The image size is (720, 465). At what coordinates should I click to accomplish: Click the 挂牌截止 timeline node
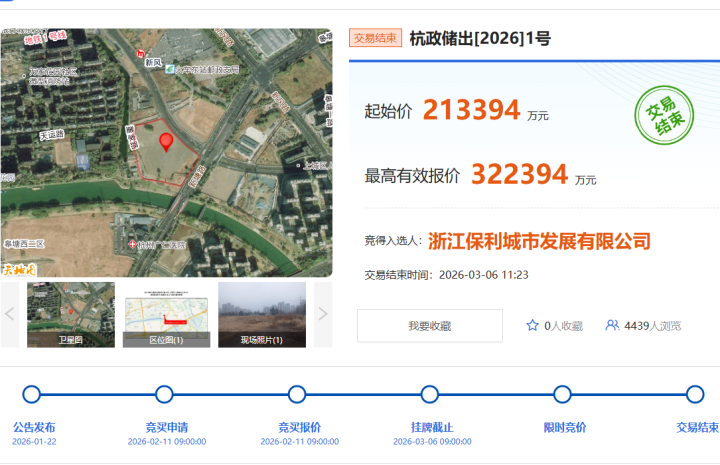(429, 394)
